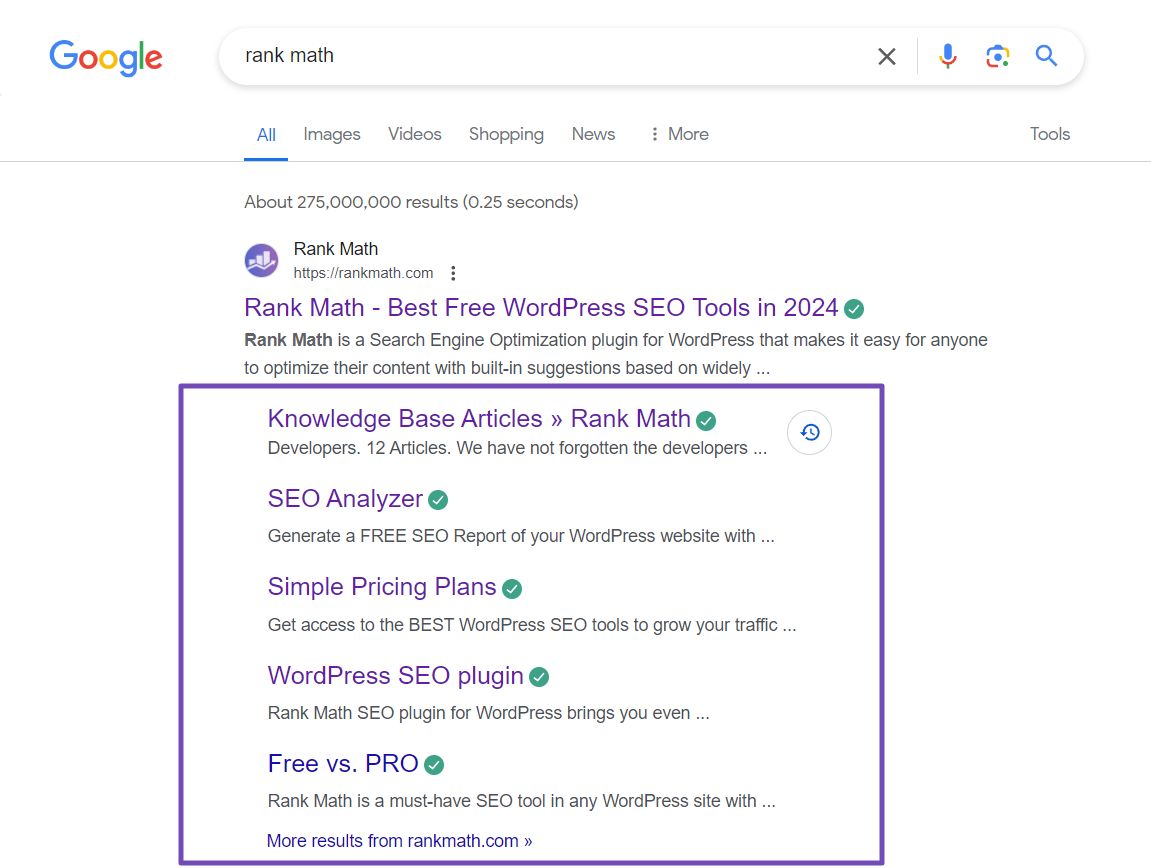Clear the search query with the X icon
1151x868 pixels.
pyautogui.click(x=886, y=56)
